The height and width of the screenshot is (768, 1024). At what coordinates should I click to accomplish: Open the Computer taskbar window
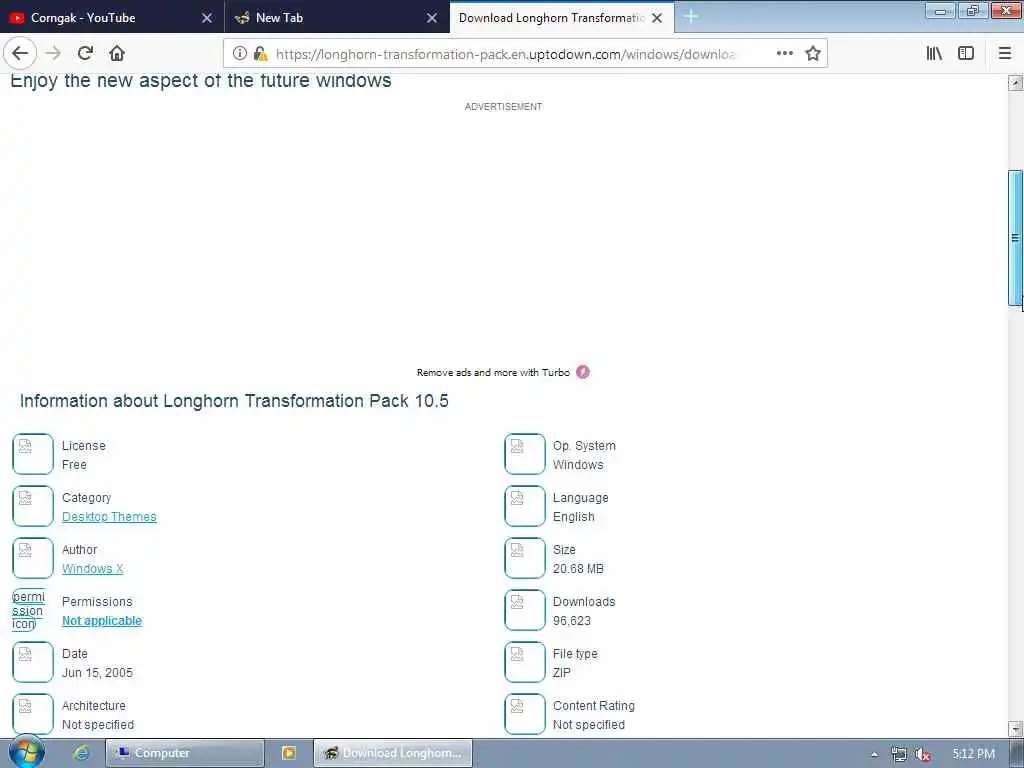tap(185, 753)
